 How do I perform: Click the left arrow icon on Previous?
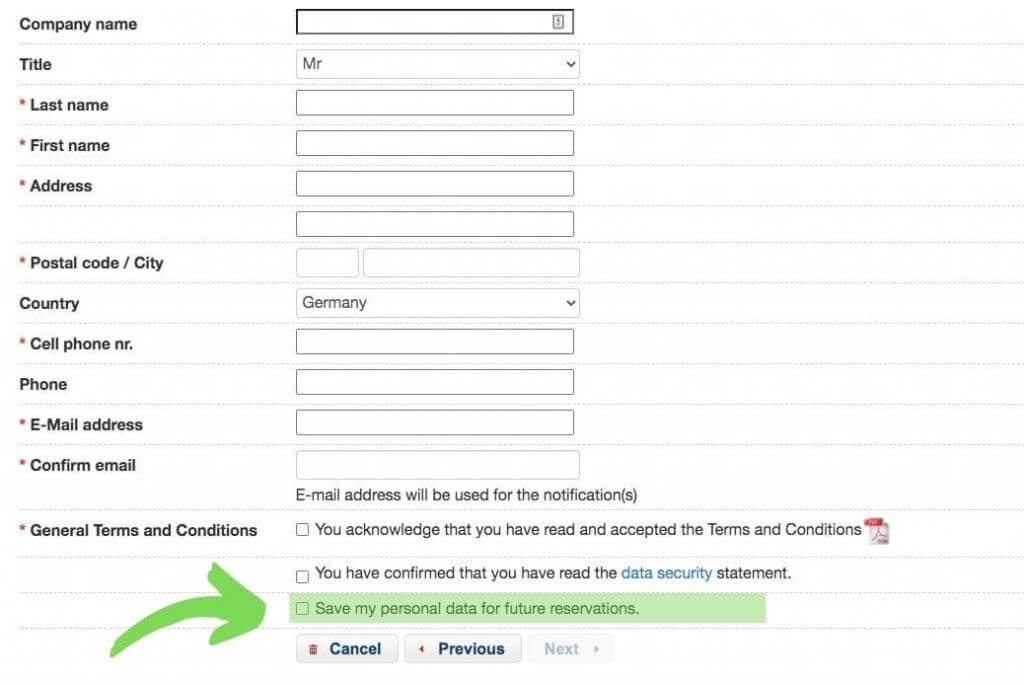pyautogui.click(x=421, y=649)
